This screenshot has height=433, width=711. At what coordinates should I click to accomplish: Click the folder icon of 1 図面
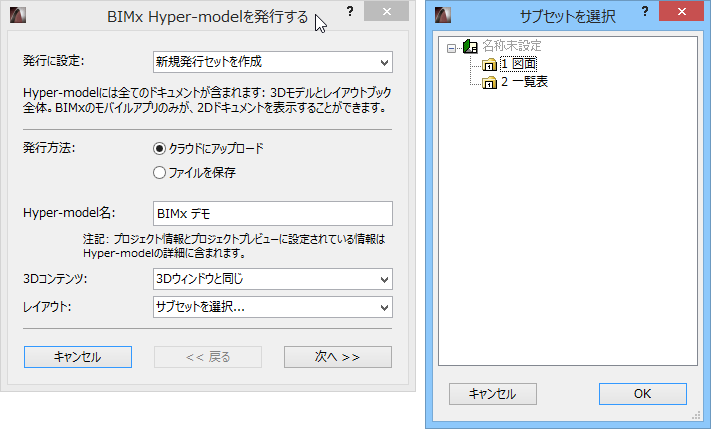[489, 65]
